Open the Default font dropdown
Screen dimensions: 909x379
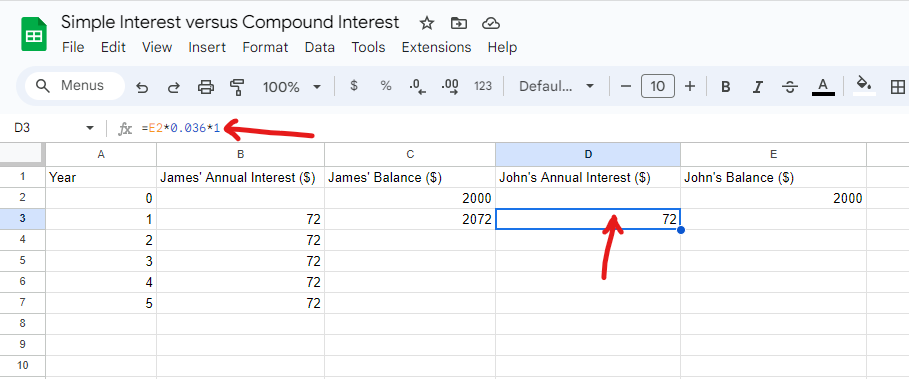click(556, 87)
